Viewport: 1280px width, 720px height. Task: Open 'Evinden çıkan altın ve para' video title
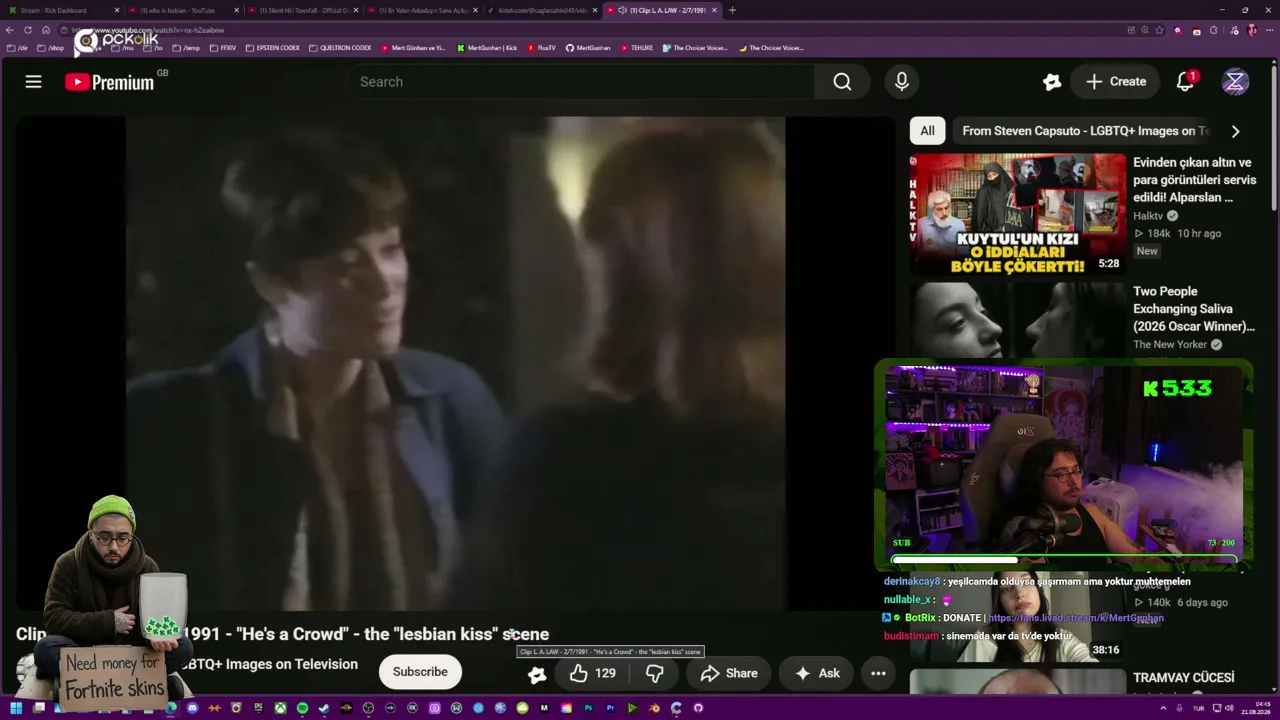coord(1194,180)
